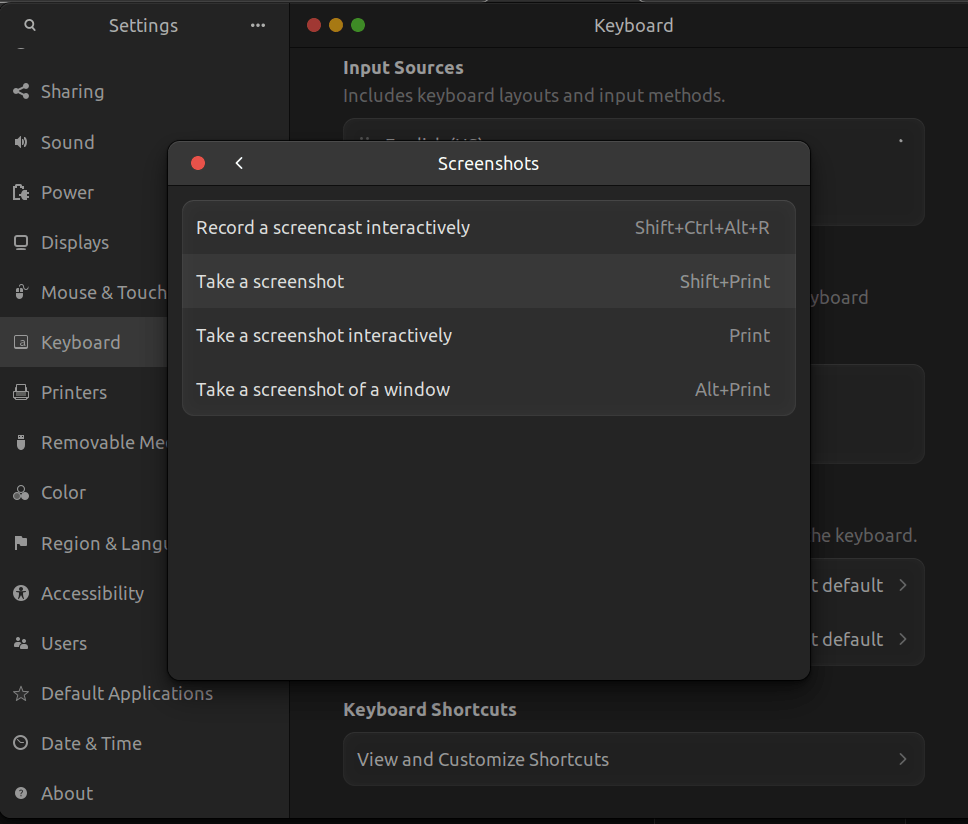This screenshot has width=968, height=824.
Task: Open View and Customize Shortcuts
Action: coord(633,759)
